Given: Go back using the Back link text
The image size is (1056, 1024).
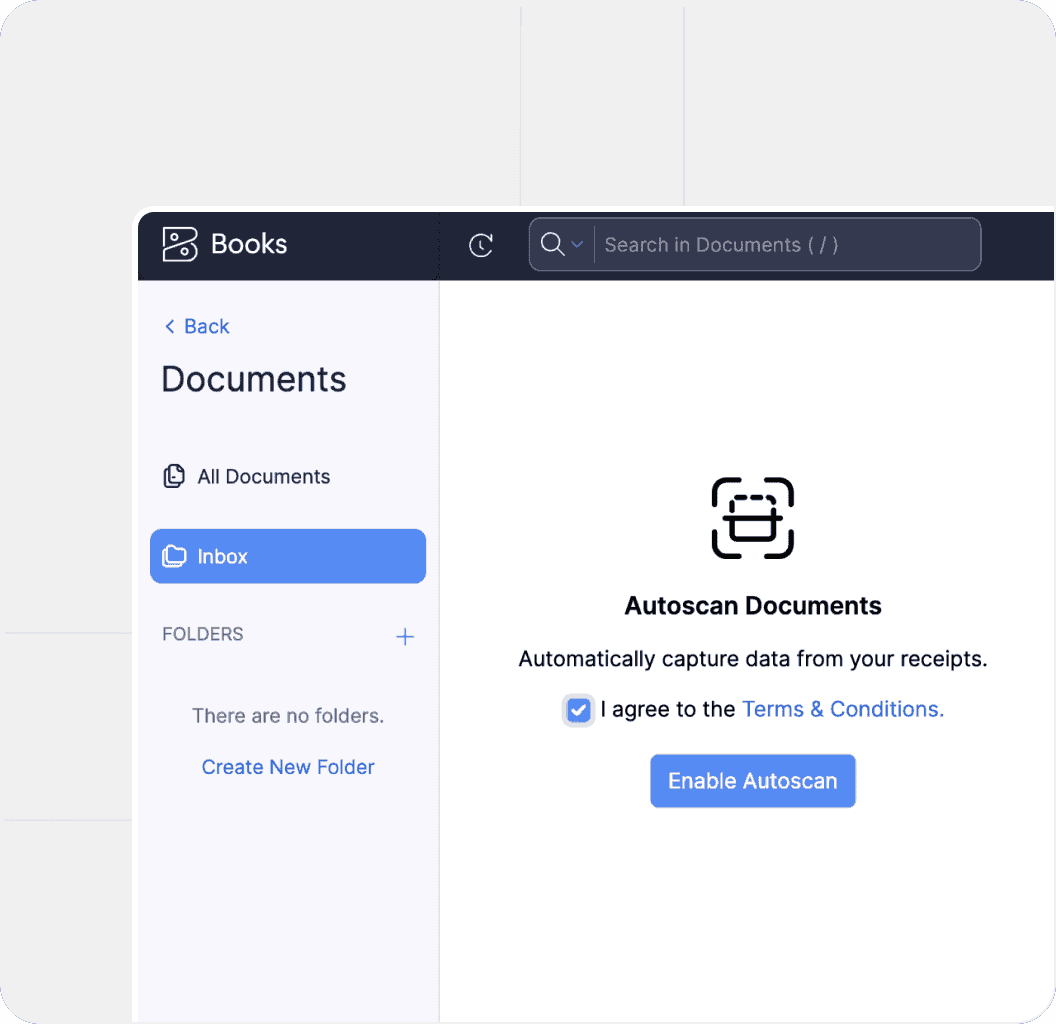Looking at the screenshot, I should 207,327.
